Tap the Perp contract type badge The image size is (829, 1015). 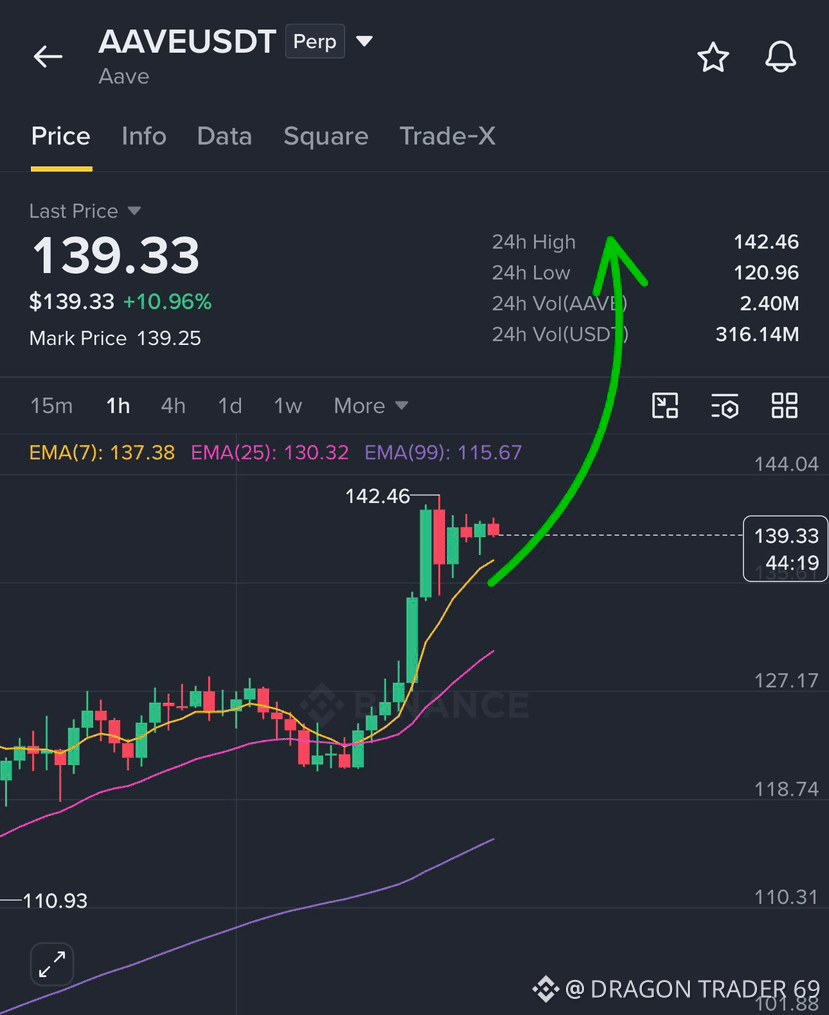tap(315, 41)
